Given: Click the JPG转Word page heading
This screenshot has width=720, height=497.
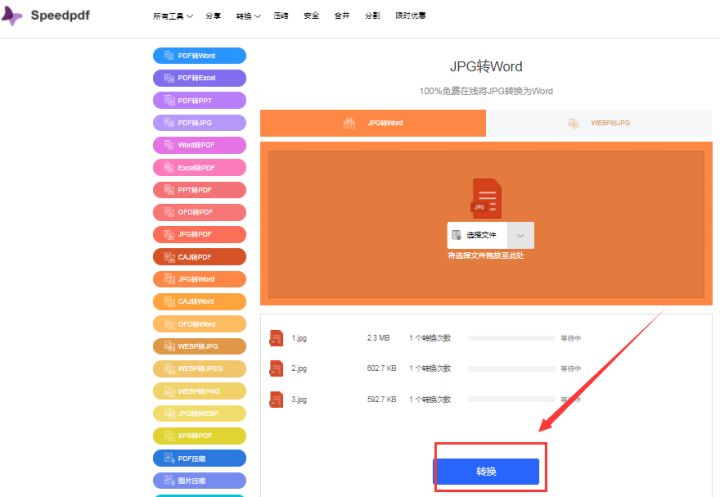Looking at the screenshot, I should [x=486, y=67].
